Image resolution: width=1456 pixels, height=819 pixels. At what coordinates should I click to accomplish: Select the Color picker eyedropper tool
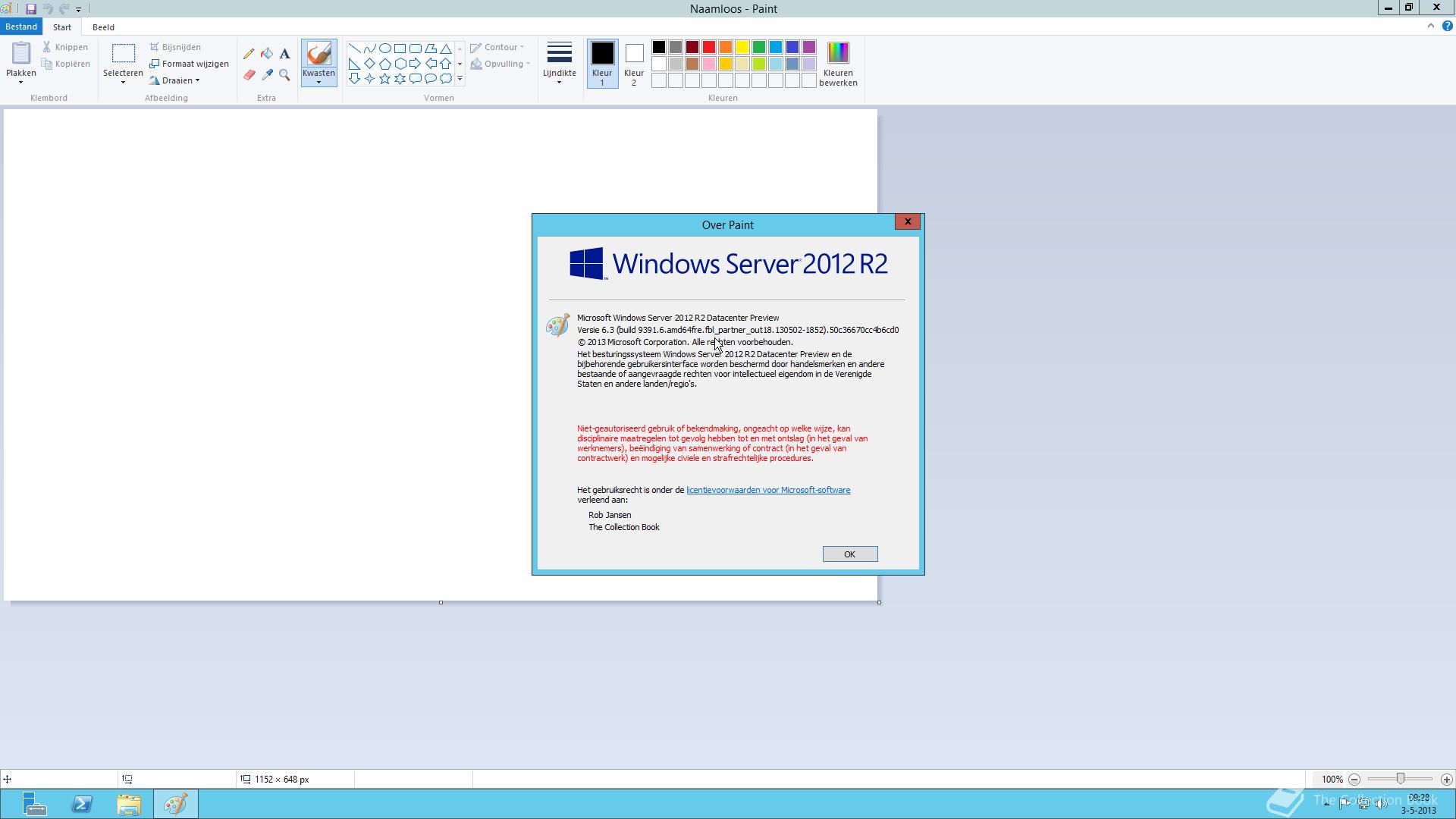[267, 75]
